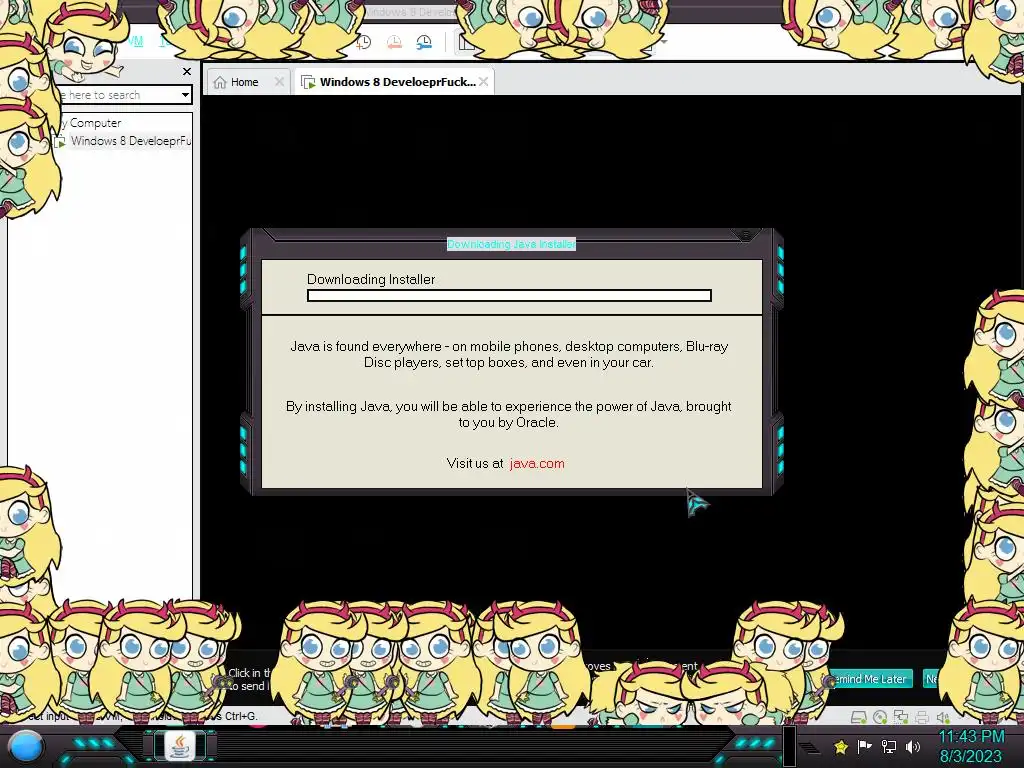Click the VMware CD/DVD drive status icon

pos(880,718)
